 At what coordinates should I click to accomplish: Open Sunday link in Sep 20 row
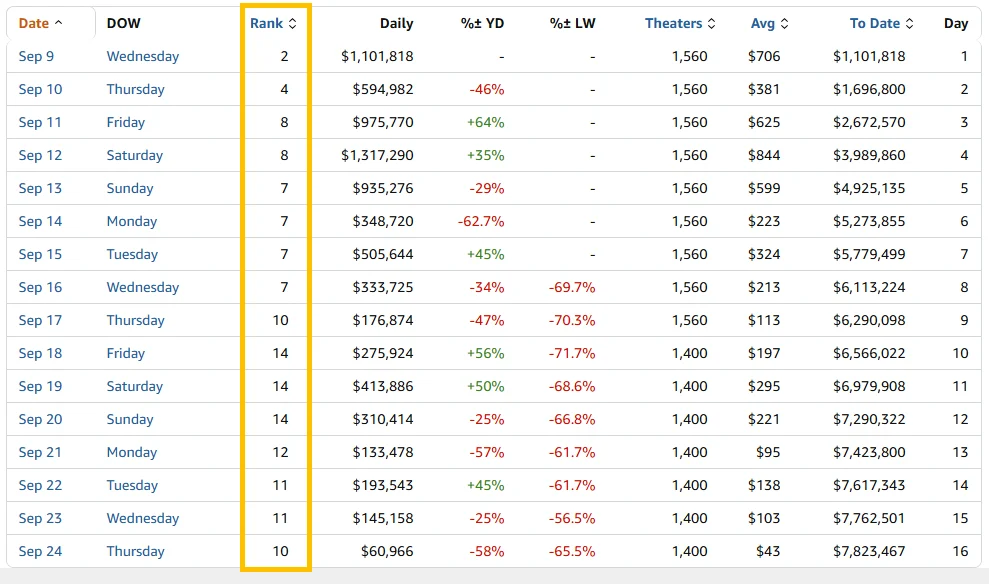[x=130, y=419]
